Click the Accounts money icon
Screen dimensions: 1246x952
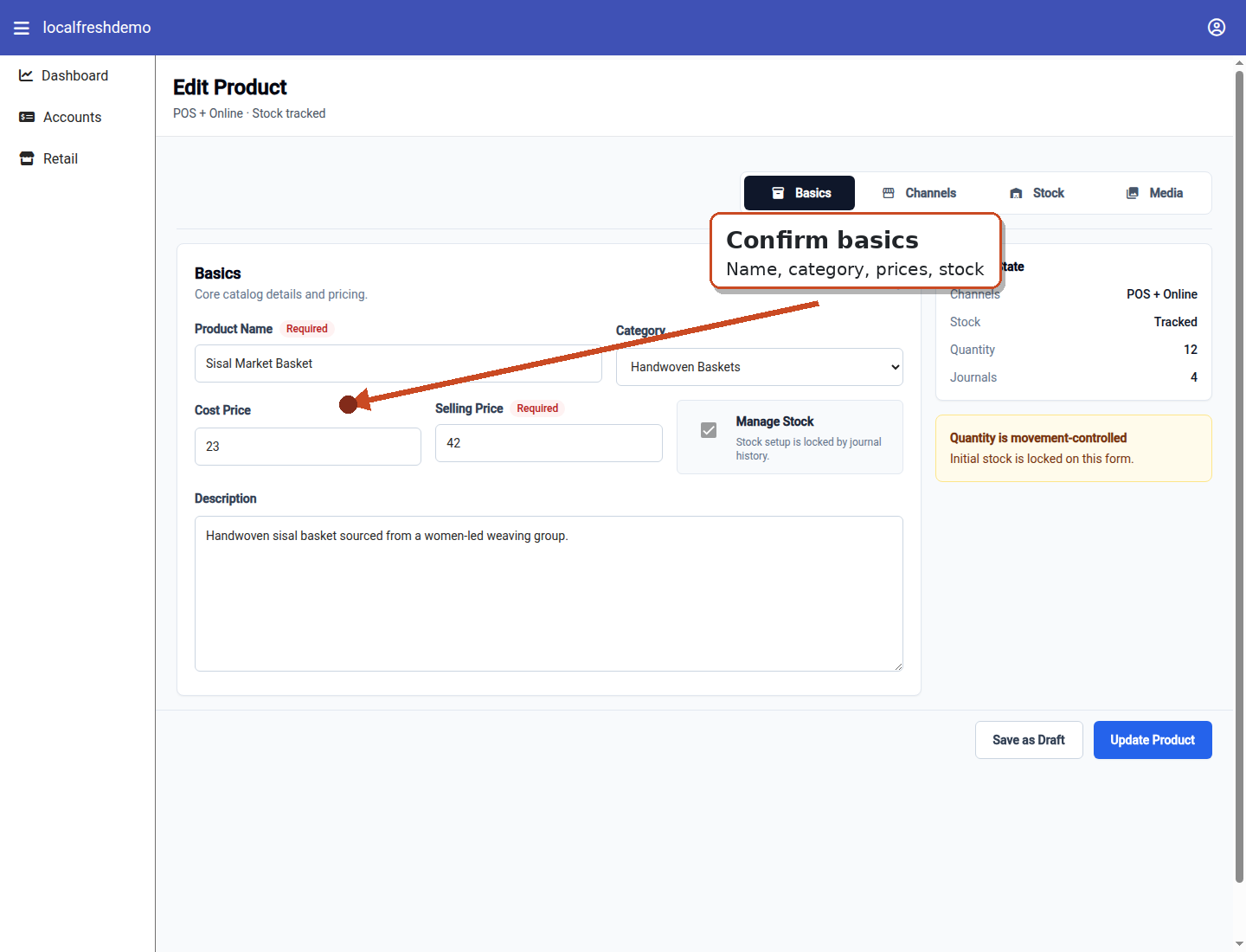pyautogui.click(x=27, y=117)
